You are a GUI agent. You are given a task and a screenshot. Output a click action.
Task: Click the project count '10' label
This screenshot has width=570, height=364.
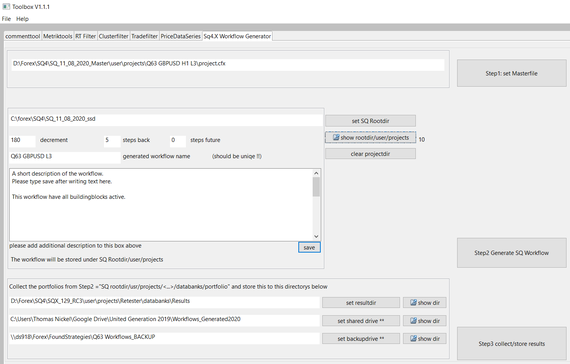point(422,140)
